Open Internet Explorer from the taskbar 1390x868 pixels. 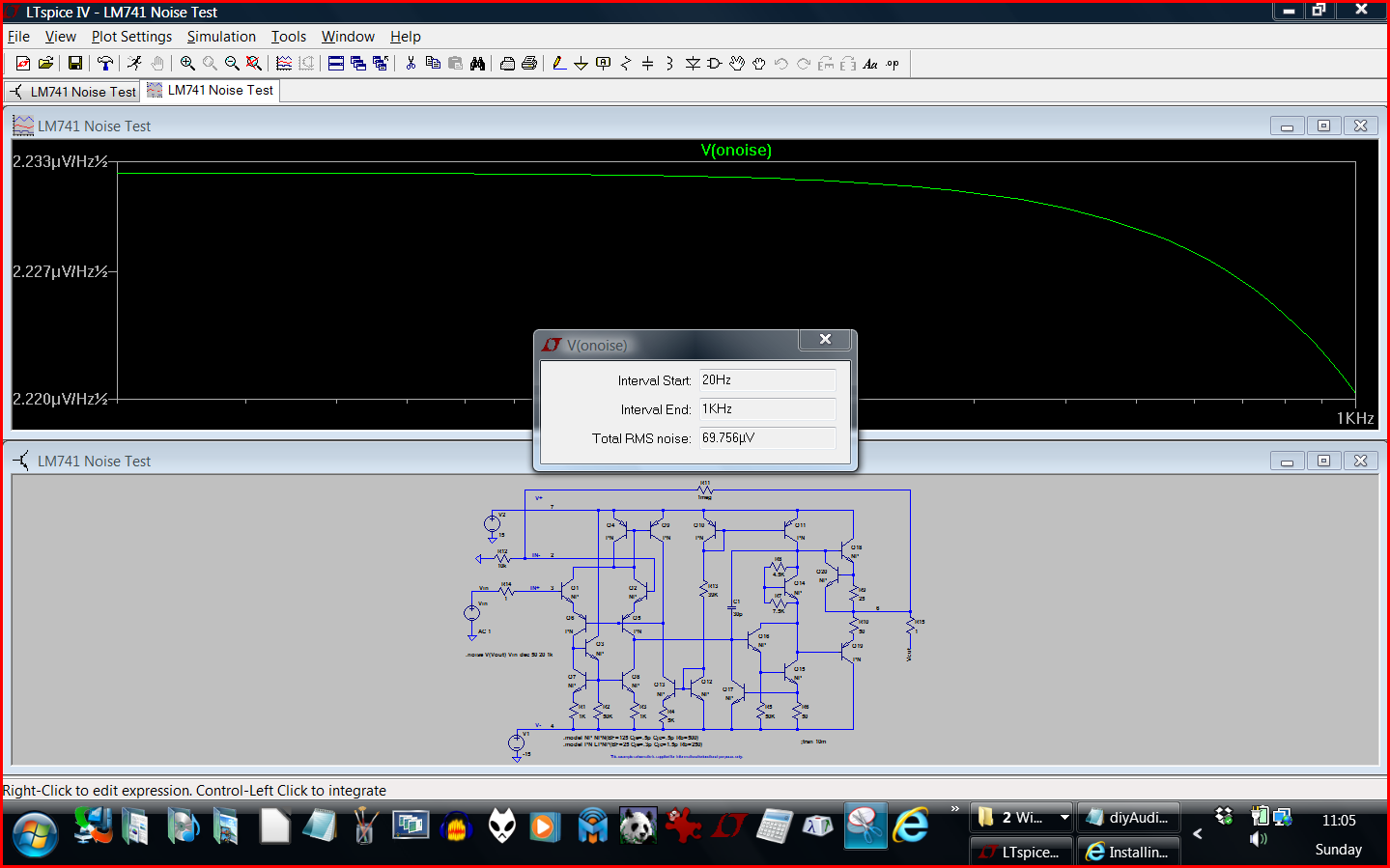point(910,826)
